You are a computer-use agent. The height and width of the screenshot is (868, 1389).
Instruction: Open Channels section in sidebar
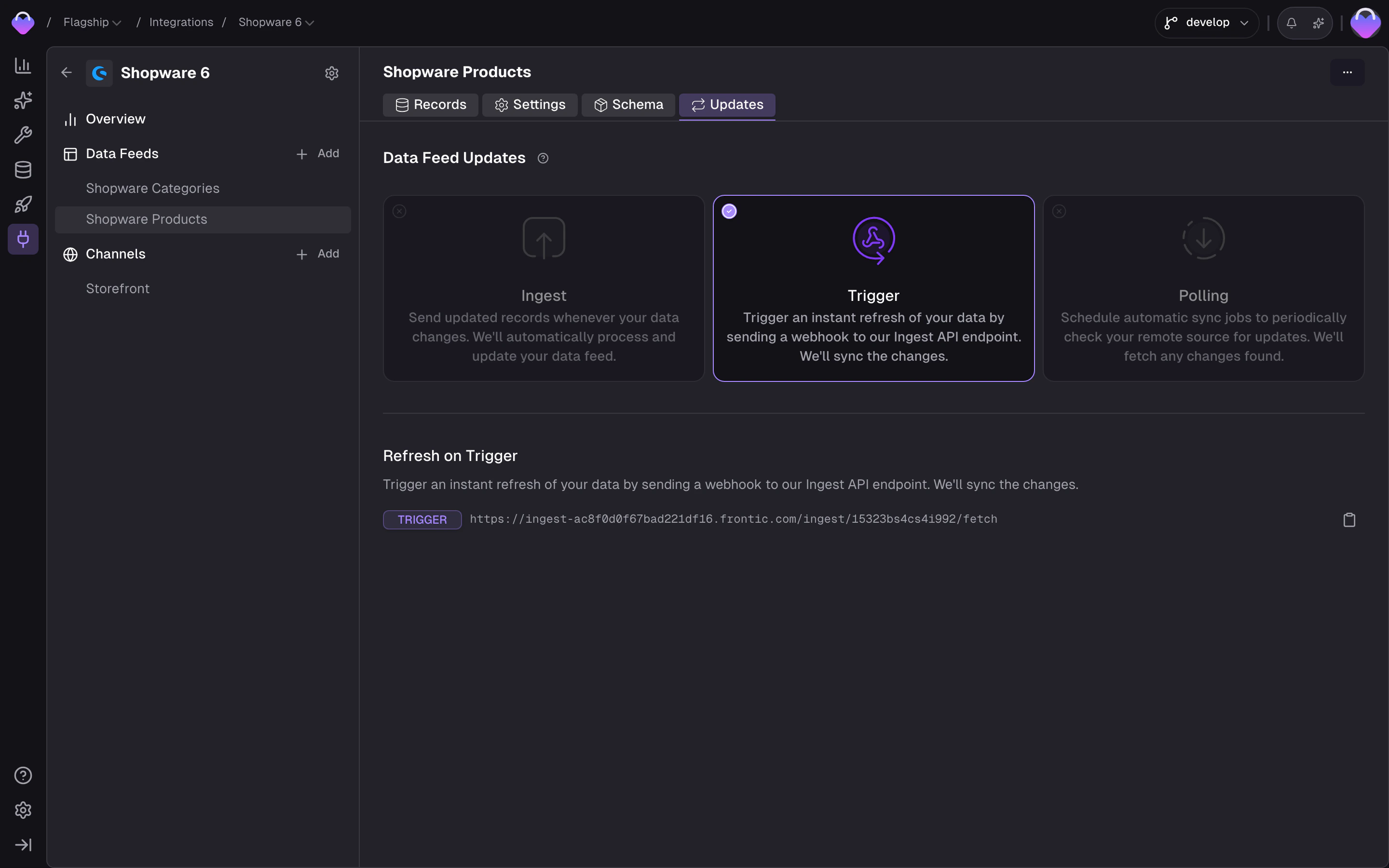click(115, 254)
